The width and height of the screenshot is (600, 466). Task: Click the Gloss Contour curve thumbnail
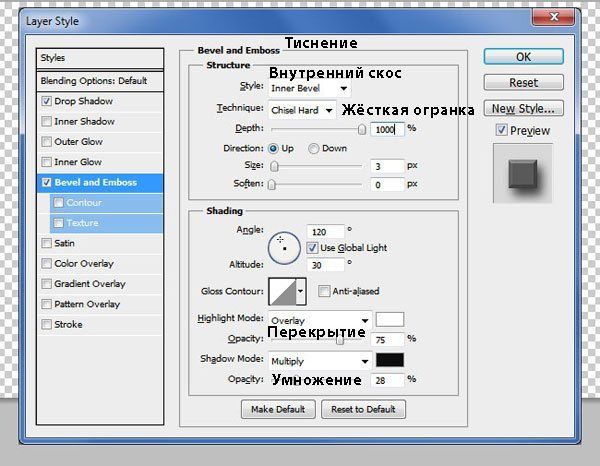(282, 292)
